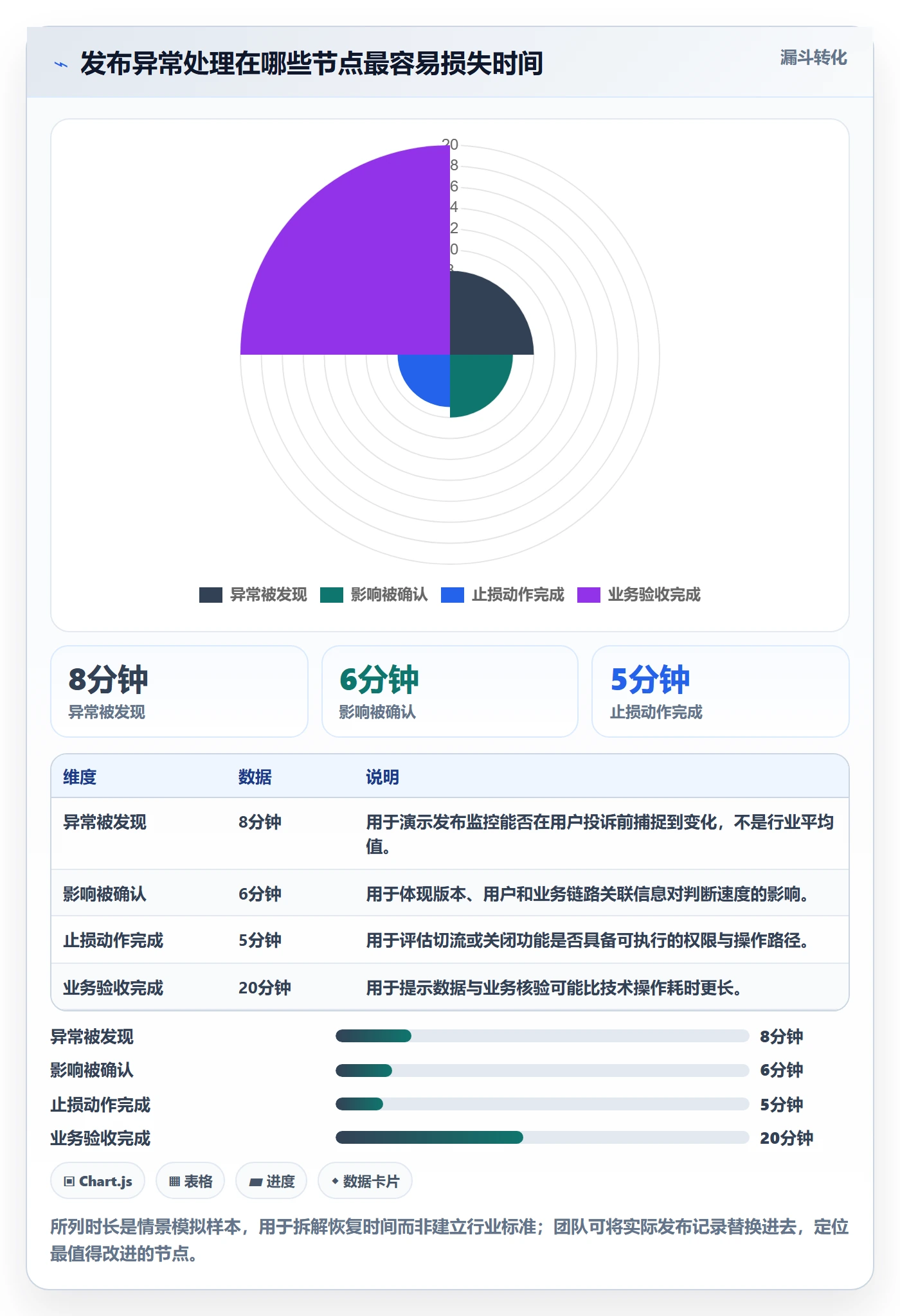Click the 业务验收完成 progress bar

pos(542,1137)
